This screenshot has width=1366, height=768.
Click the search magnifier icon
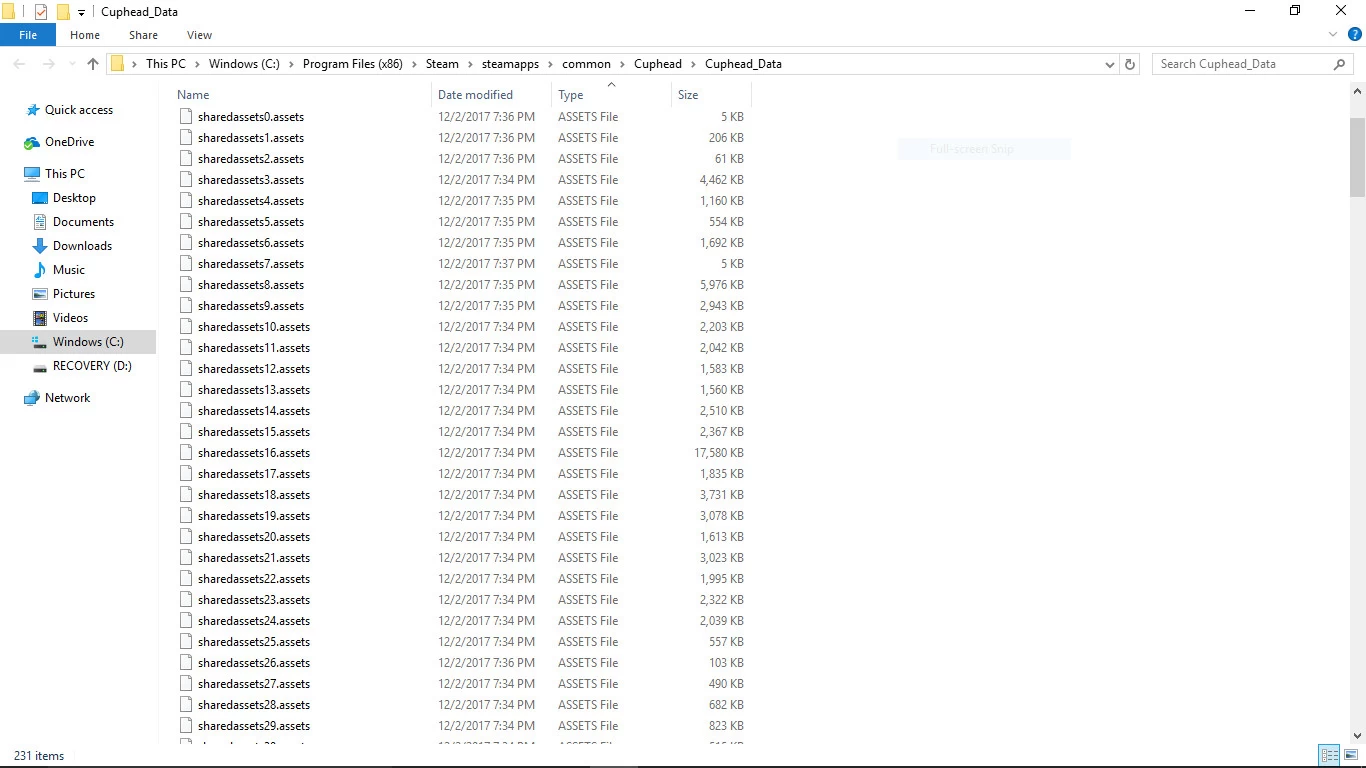(x=1340, y=64)
